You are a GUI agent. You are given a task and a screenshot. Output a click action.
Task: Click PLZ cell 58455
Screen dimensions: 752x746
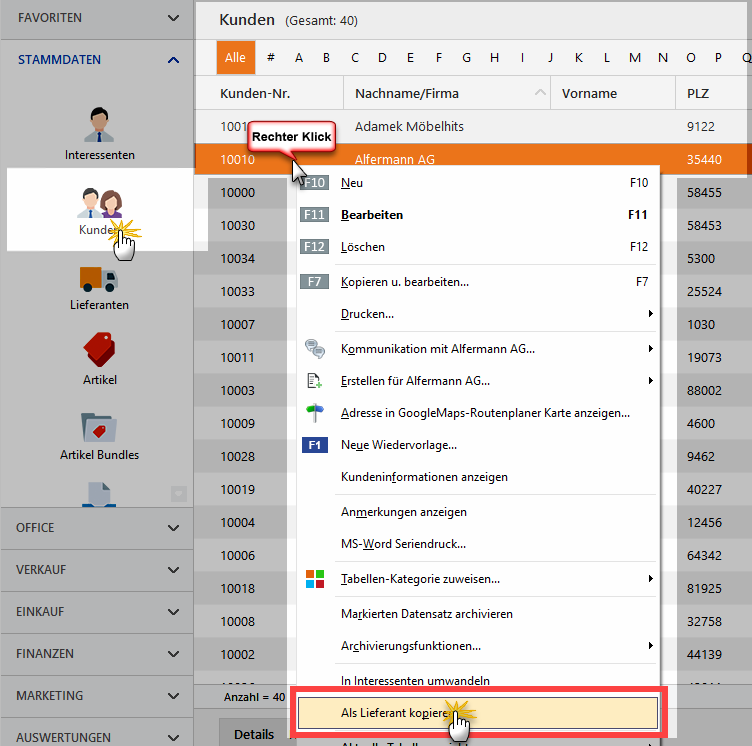pos(704,193)
